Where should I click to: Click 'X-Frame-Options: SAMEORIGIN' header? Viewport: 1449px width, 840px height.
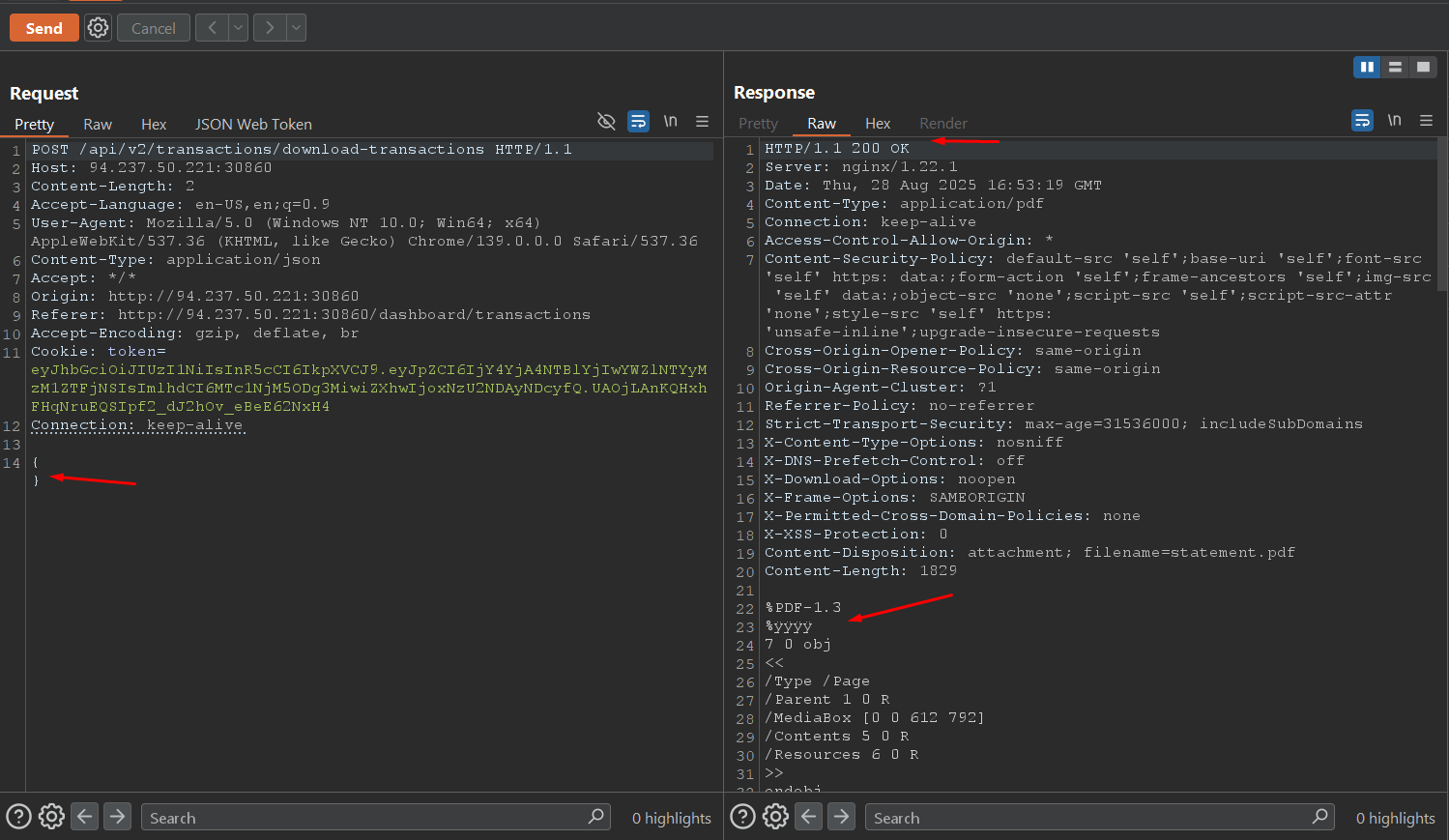tap(895, 498)
